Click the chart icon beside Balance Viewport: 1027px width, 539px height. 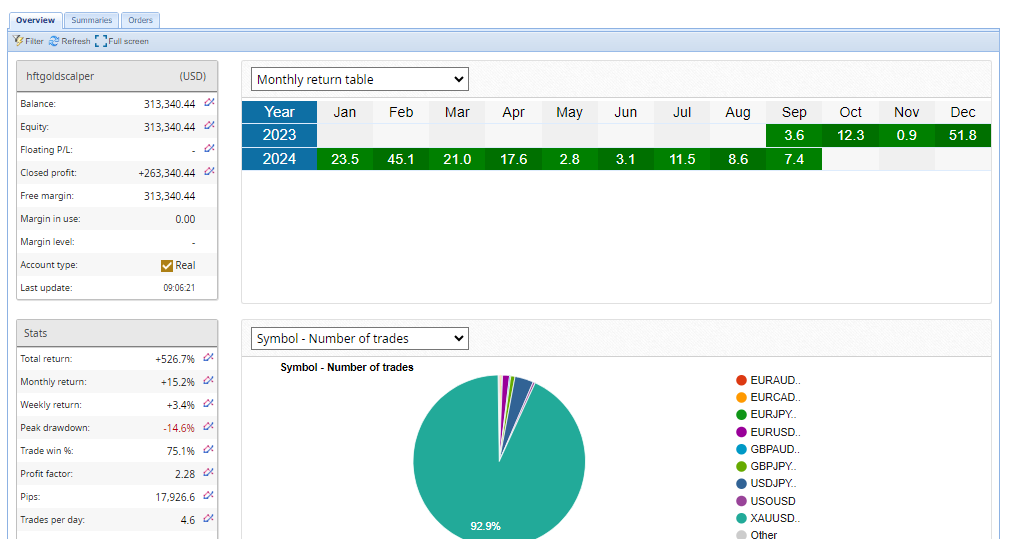[209, 103]
